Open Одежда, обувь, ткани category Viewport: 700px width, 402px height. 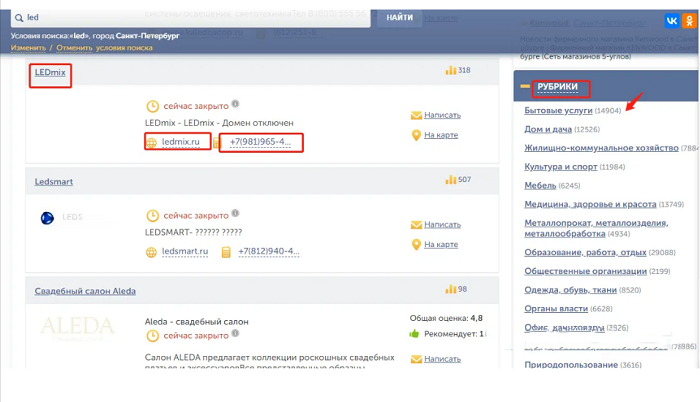point(571,290)
